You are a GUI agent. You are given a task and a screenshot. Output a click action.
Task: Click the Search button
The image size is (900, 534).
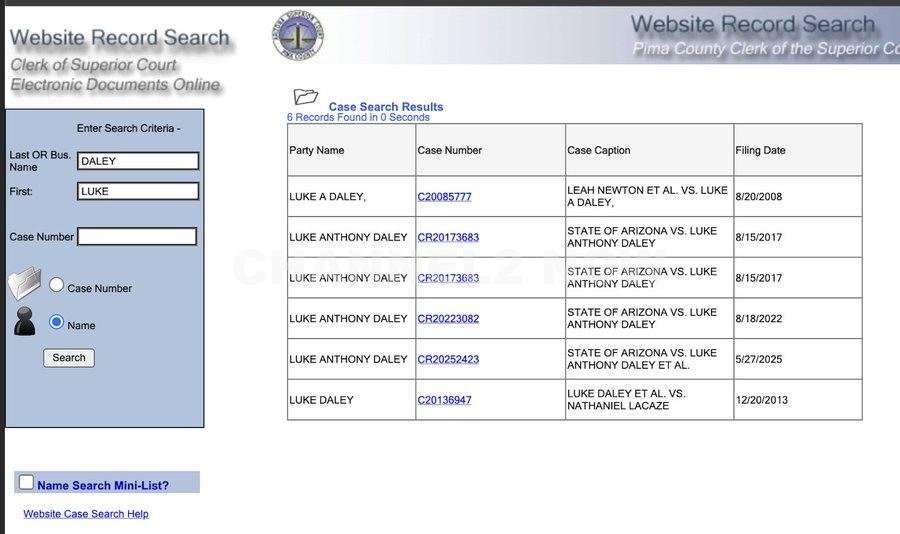point(69,358)
